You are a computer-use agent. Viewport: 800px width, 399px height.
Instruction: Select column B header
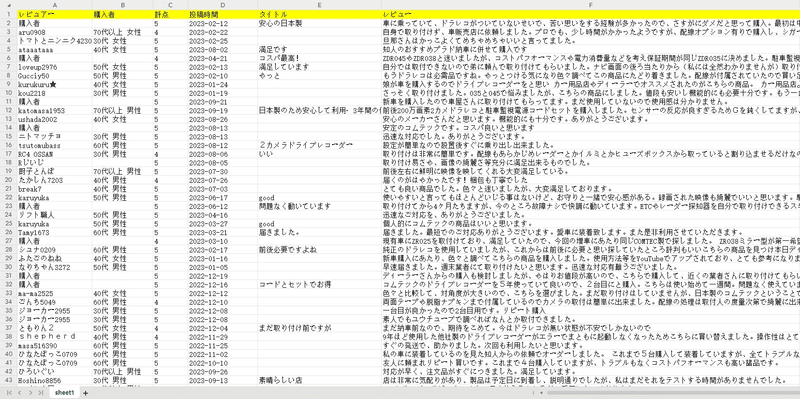[x=122, y=5]
